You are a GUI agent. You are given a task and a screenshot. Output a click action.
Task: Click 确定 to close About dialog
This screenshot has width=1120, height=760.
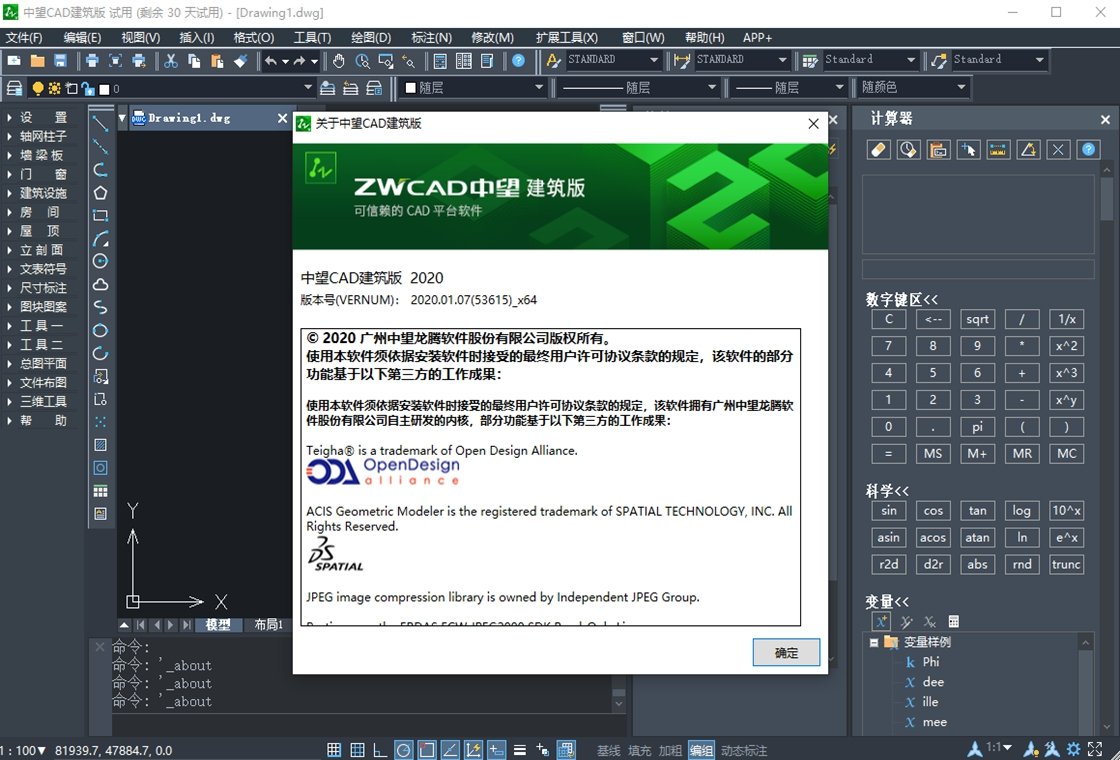pos(786,652)
